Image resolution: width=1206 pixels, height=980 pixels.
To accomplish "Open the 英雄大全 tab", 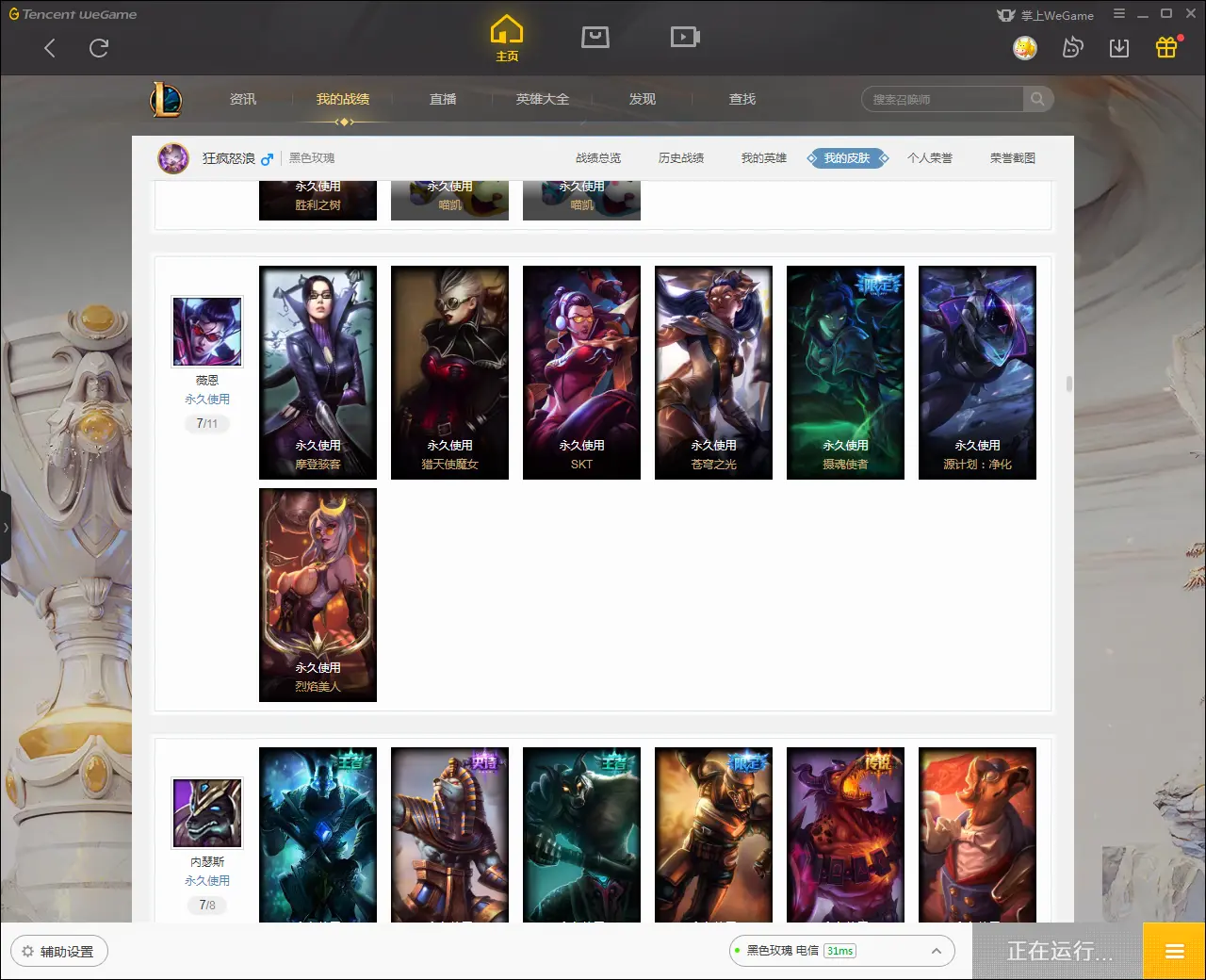I will click(543, 99).
